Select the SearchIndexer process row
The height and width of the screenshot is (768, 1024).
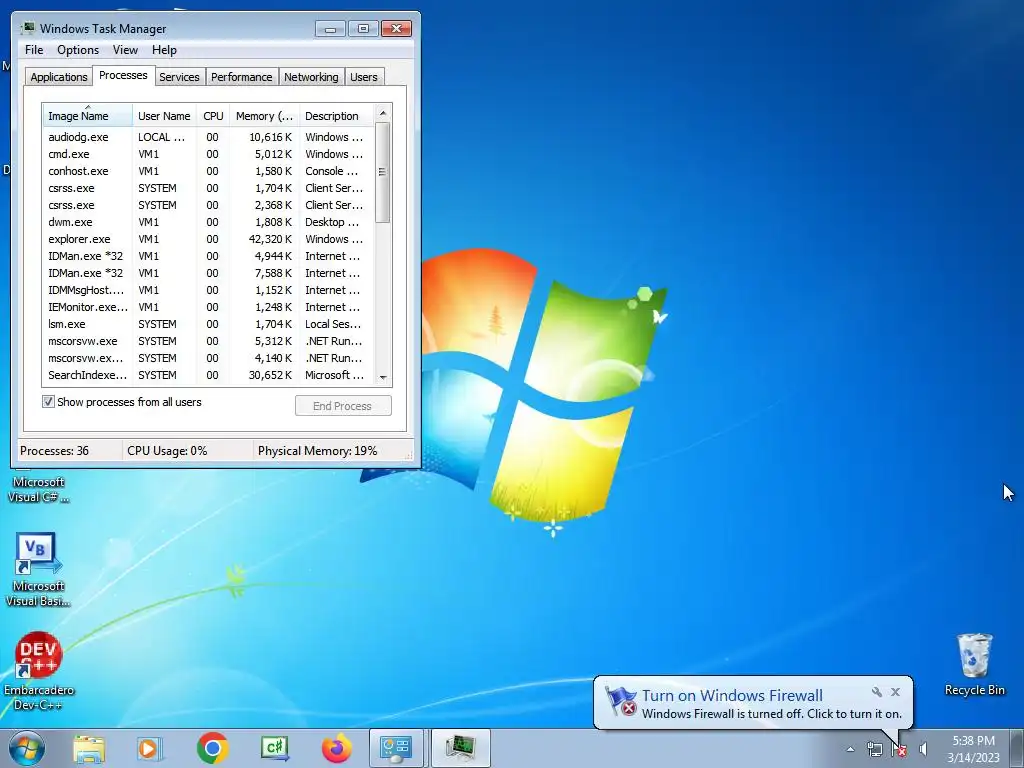(x=208, y=375)
